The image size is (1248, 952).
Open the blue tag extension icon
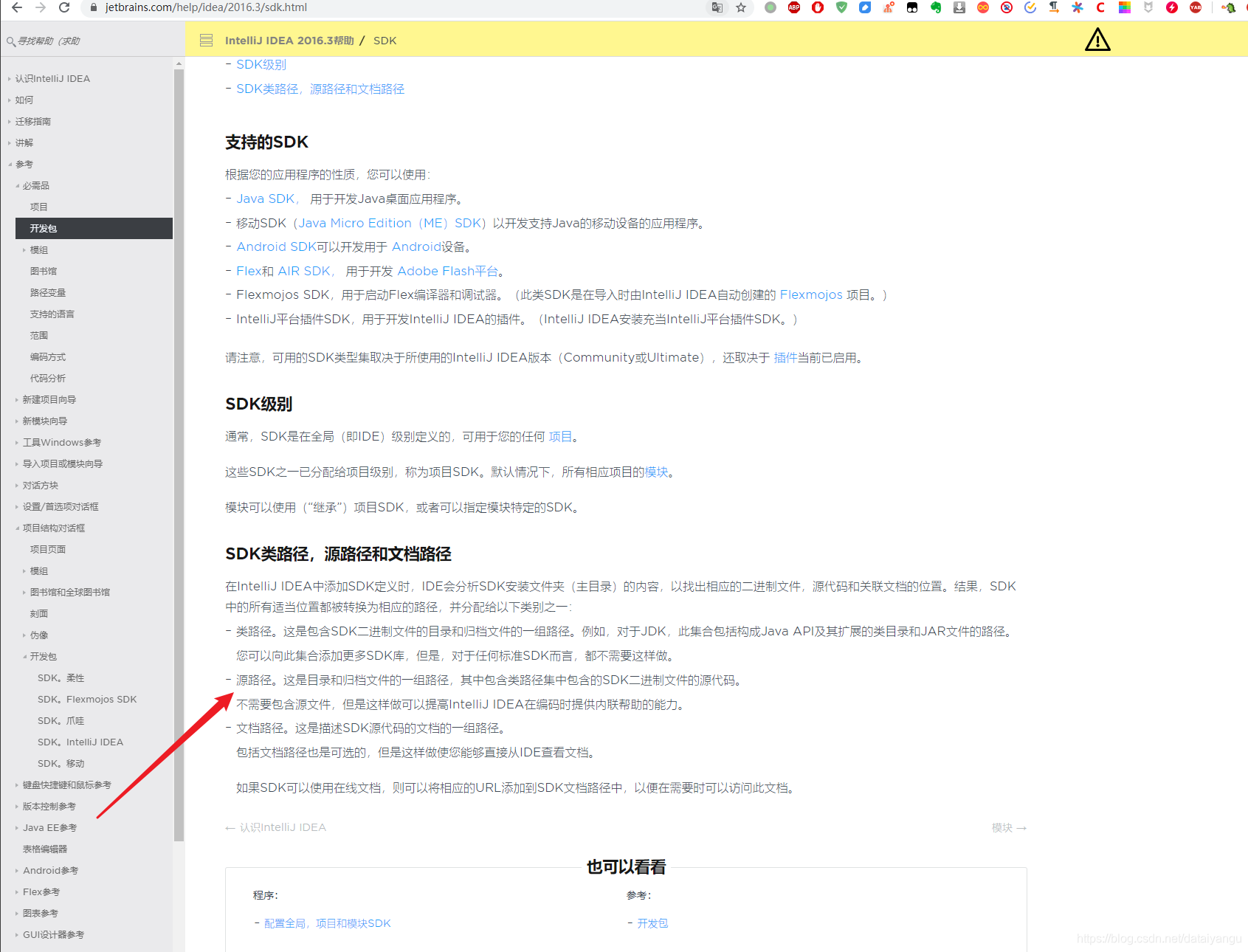tap(865, 7)
